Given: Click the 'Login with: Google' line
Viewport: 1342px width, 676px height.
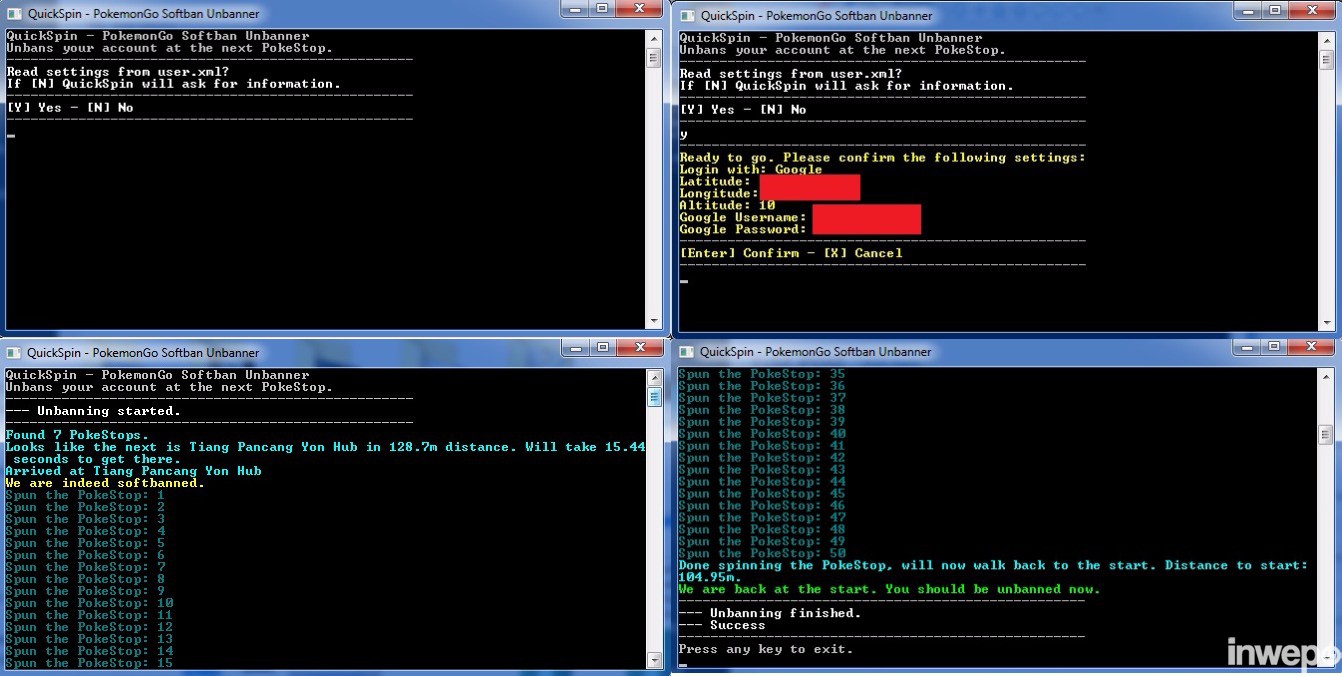Looking at the screenshot, I should (x=751, y=170).
